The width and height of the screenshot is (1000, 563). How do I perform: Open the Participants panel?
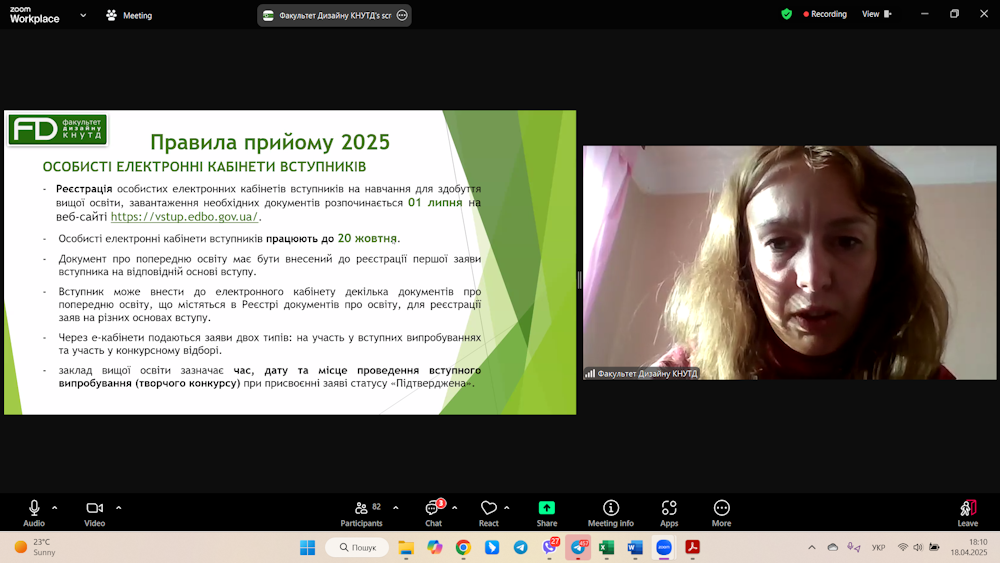(362, 513)
